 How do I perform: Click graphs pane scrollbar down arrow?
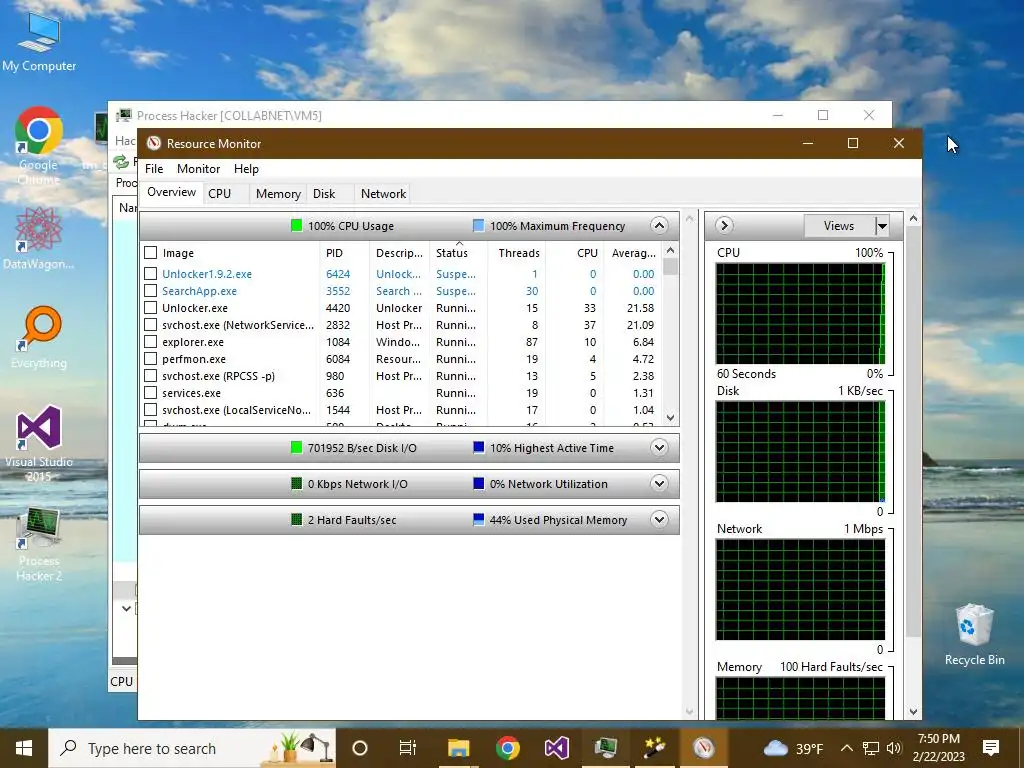(x=913, y=712)
